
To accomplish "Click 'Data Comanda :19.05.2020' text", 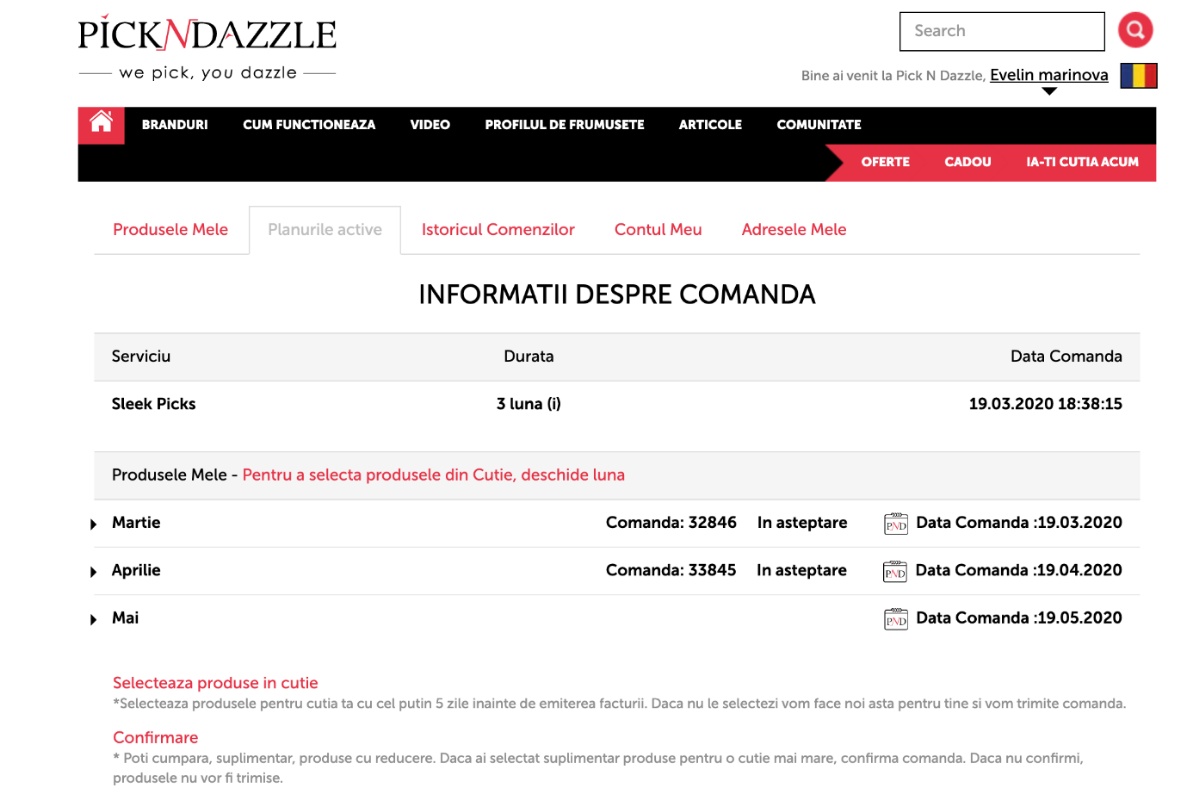I will (x=1019, y=618).
